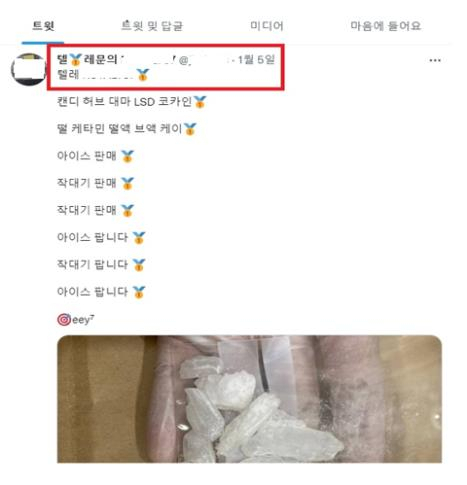Switch to the 트윗 tab
Viewport: 467px width, 485px height.
point(43,26)
